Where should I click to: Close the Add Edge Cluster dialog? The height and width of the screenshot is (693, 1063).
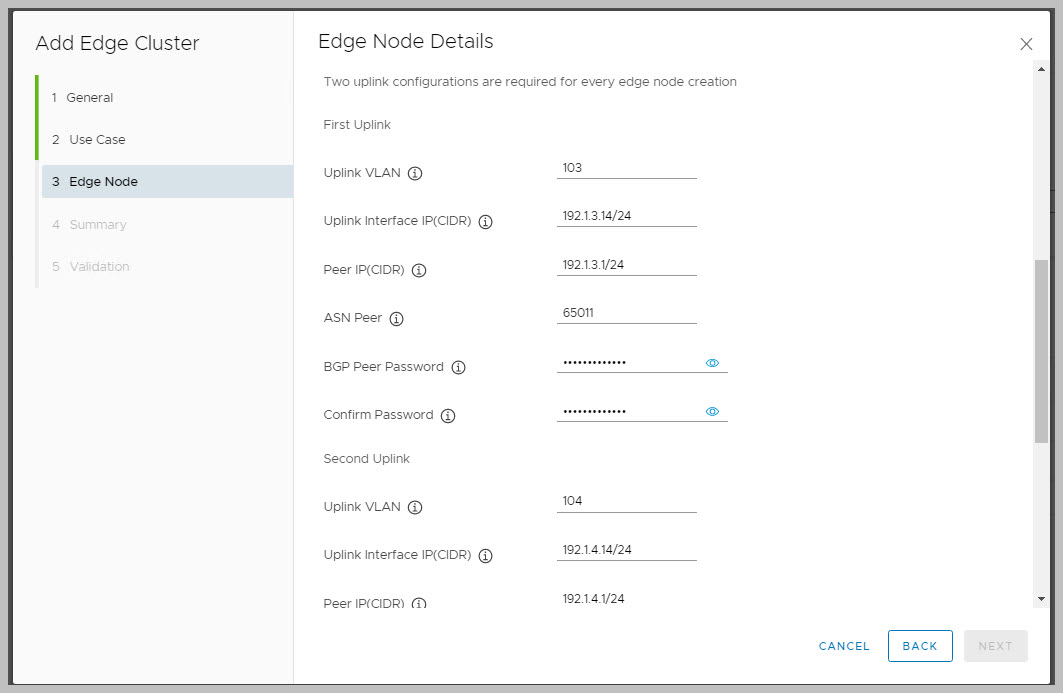[1026, 44]
